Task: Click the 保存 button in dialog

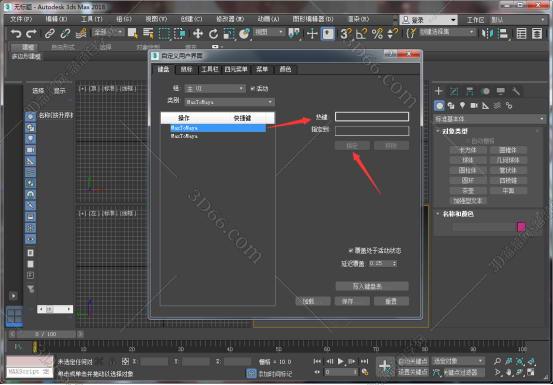Action: [x=352, y=301]
